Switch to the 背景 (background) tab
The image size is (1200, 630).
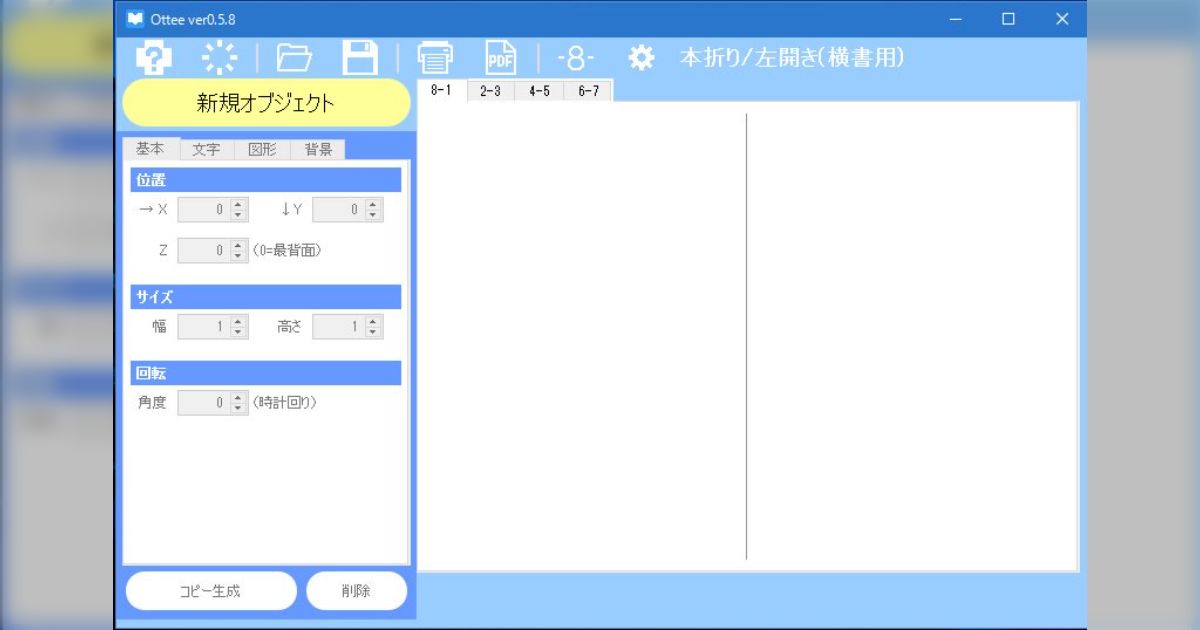319,148
